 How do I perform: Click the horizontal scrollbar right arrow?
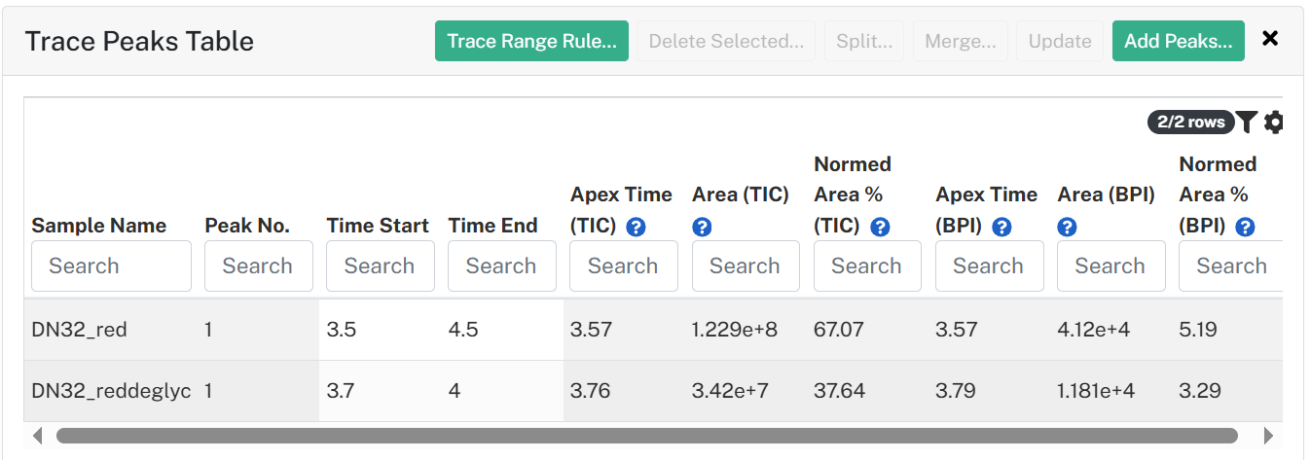[1268, 436]
